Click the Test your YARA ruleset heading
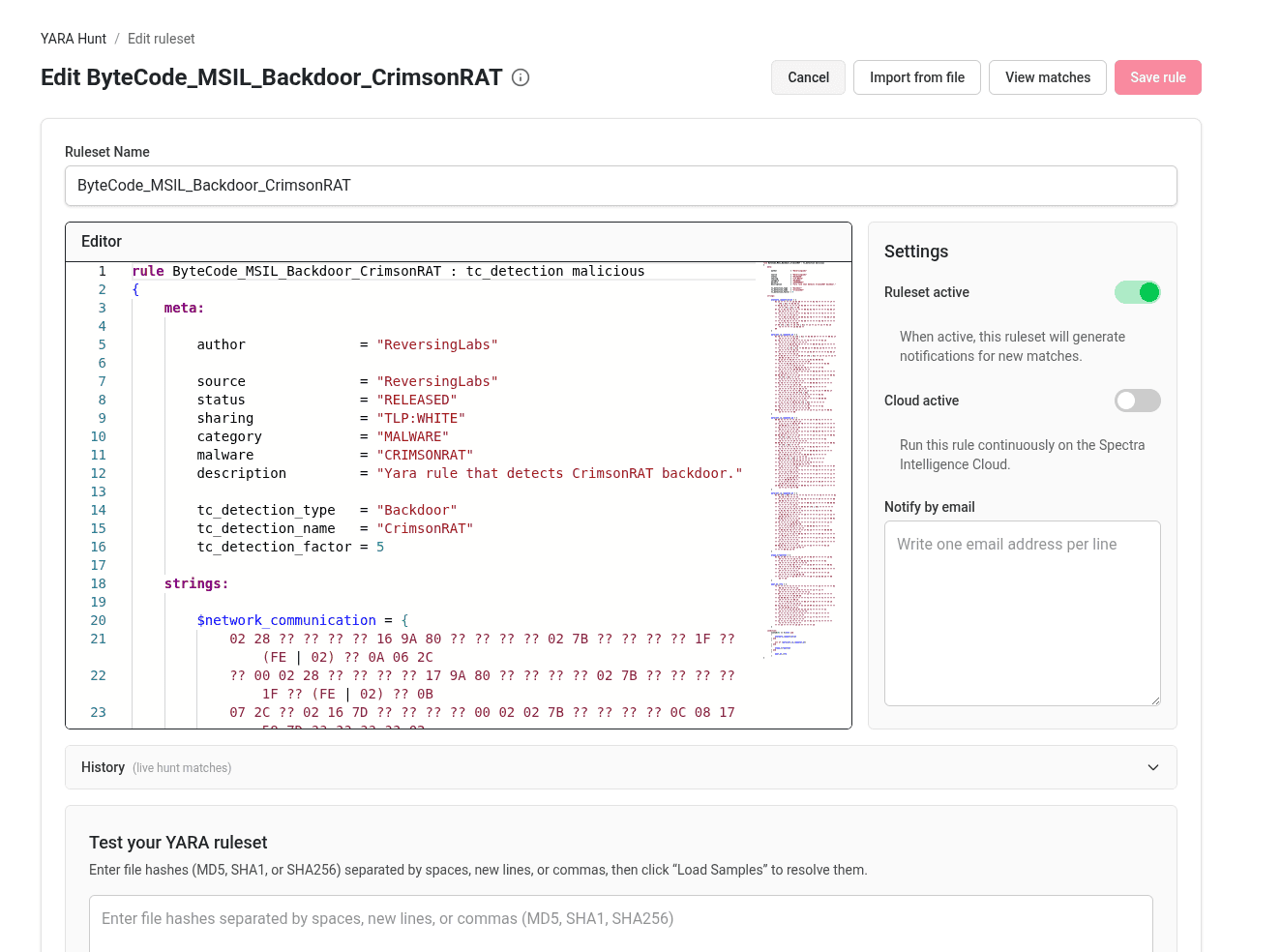Image resolution: width=1281 pixels, height=952 pixels. [178, 843]
